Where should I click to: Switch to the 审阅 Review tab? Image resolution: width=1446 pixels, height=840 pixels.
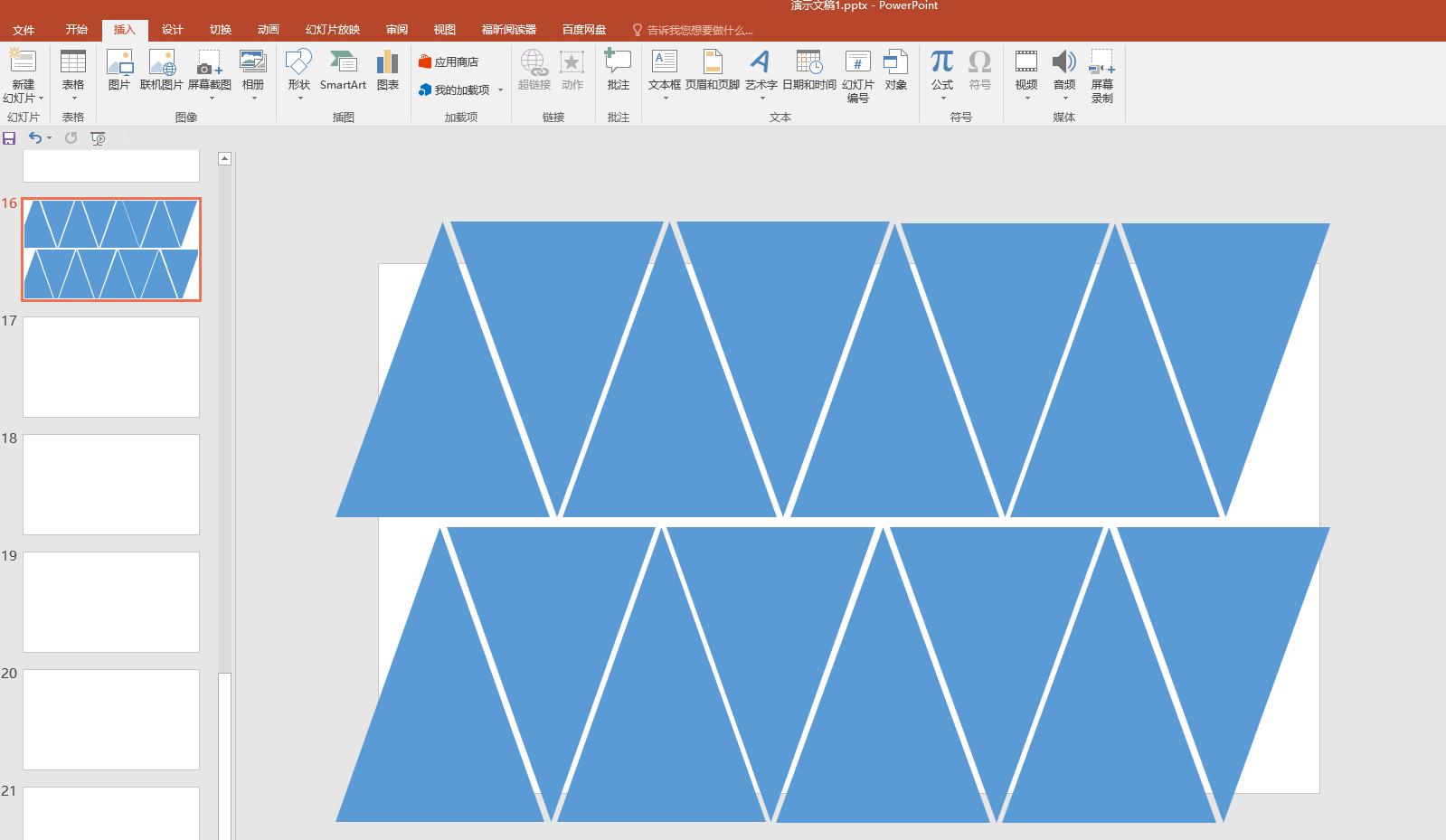[397, 30]
